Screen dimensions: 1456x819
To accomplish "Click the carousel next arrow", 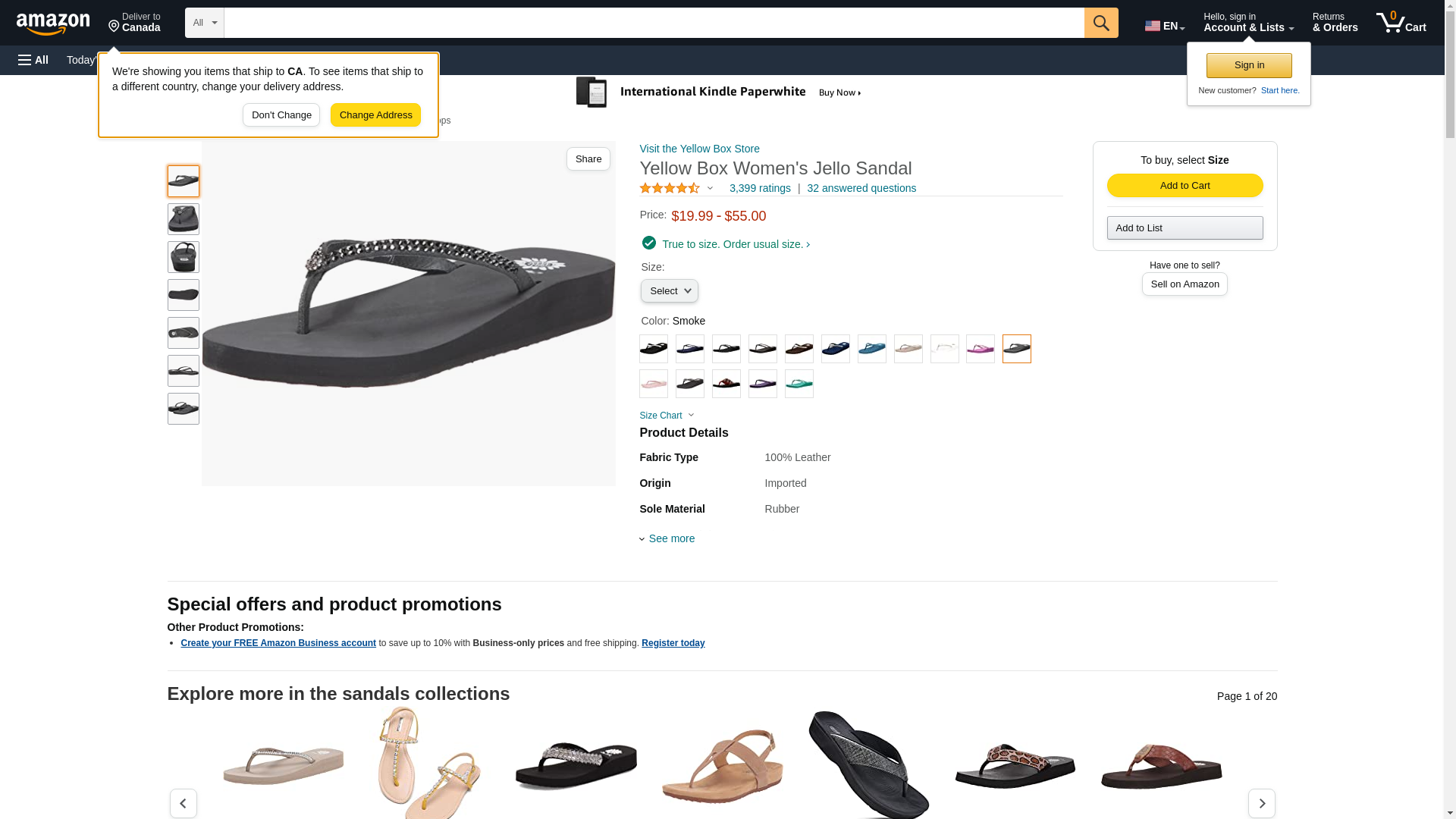I will (1261, 803).
